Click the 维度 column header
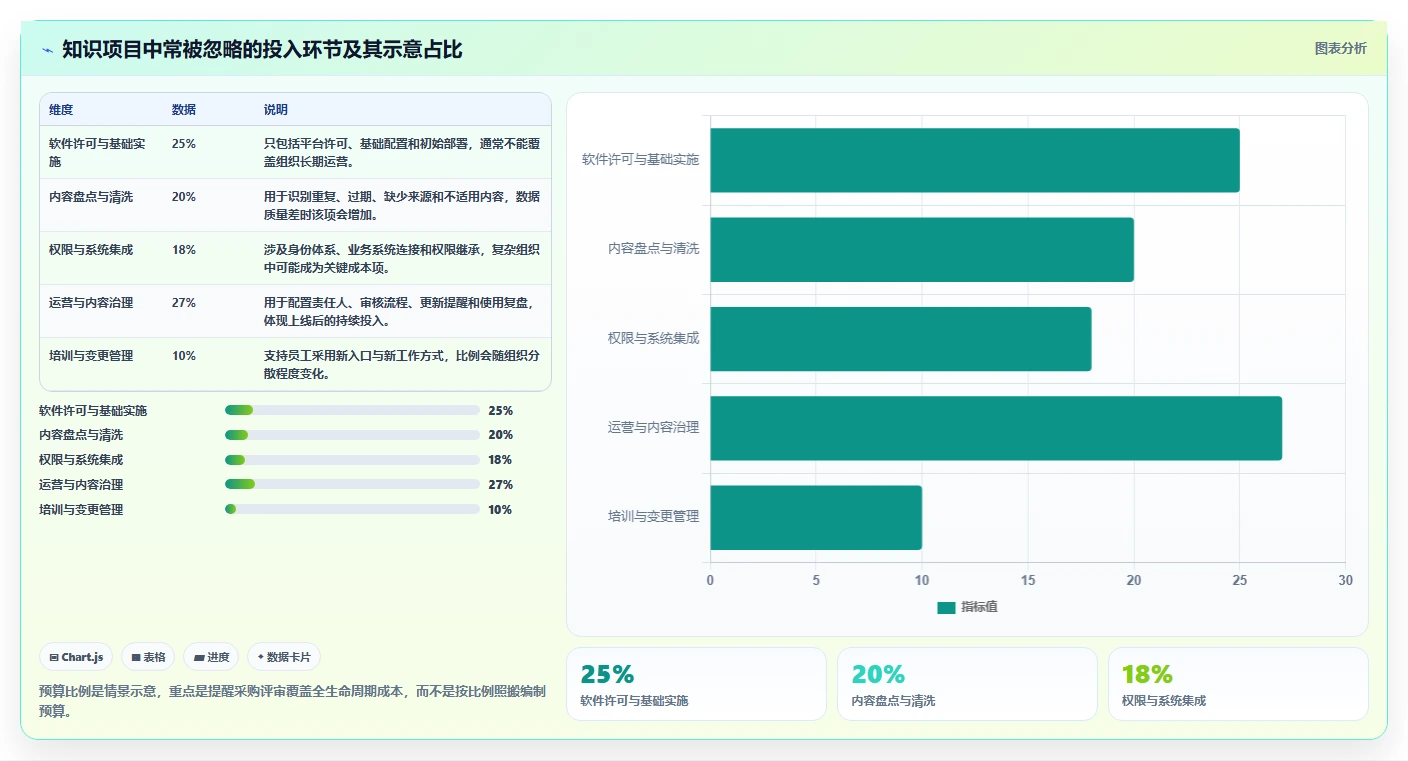 (61, 110)
